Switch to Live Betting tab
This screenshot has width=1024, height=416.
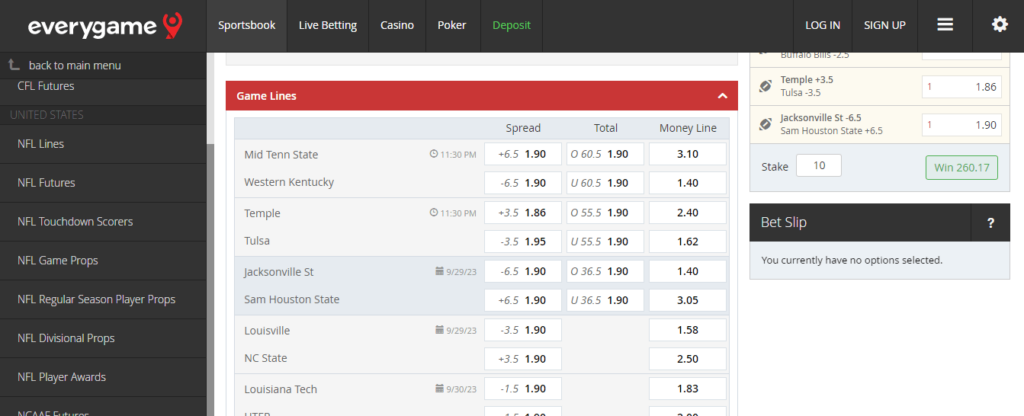pos(328,25)
